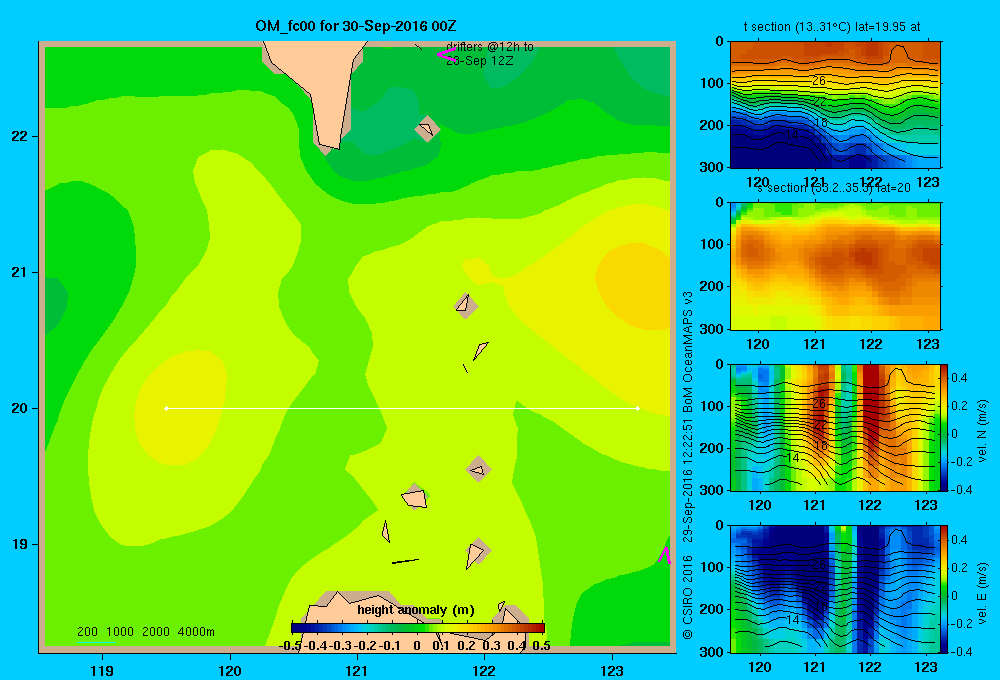Click the 'vel. E (m/s)' axis label
Viewport: 1000px width, 680px height.
coord(982,593)
